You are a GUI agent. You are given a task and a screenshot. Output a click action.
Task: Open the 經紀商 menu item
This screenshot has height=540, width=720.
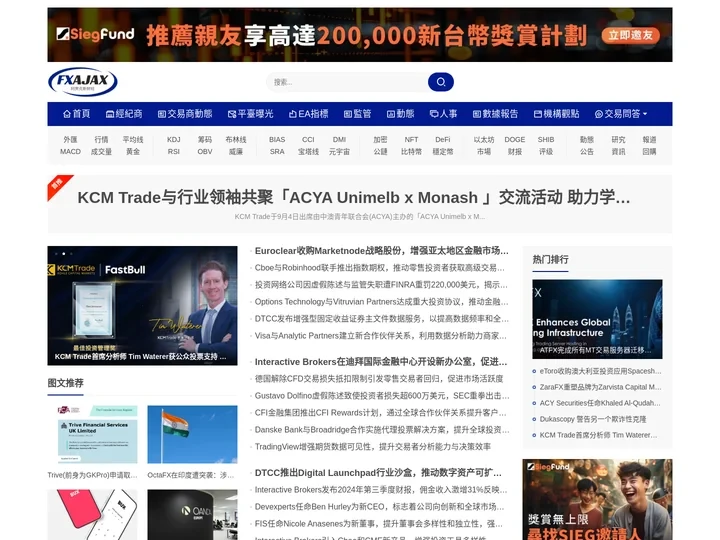tap(124, 114)
